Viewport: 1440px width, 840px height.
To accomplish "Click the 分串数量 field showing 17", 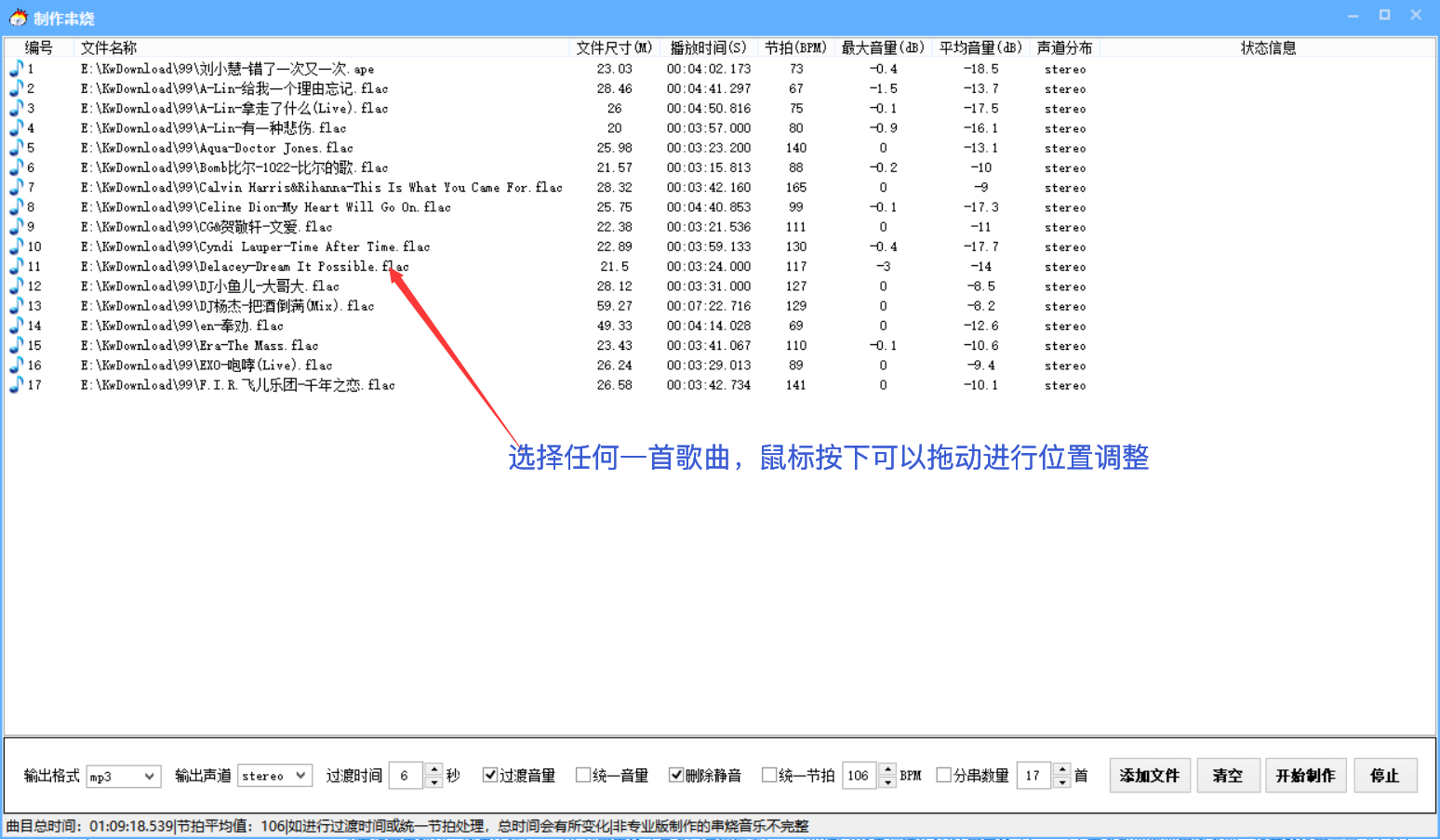I will tap(1034, 775).
